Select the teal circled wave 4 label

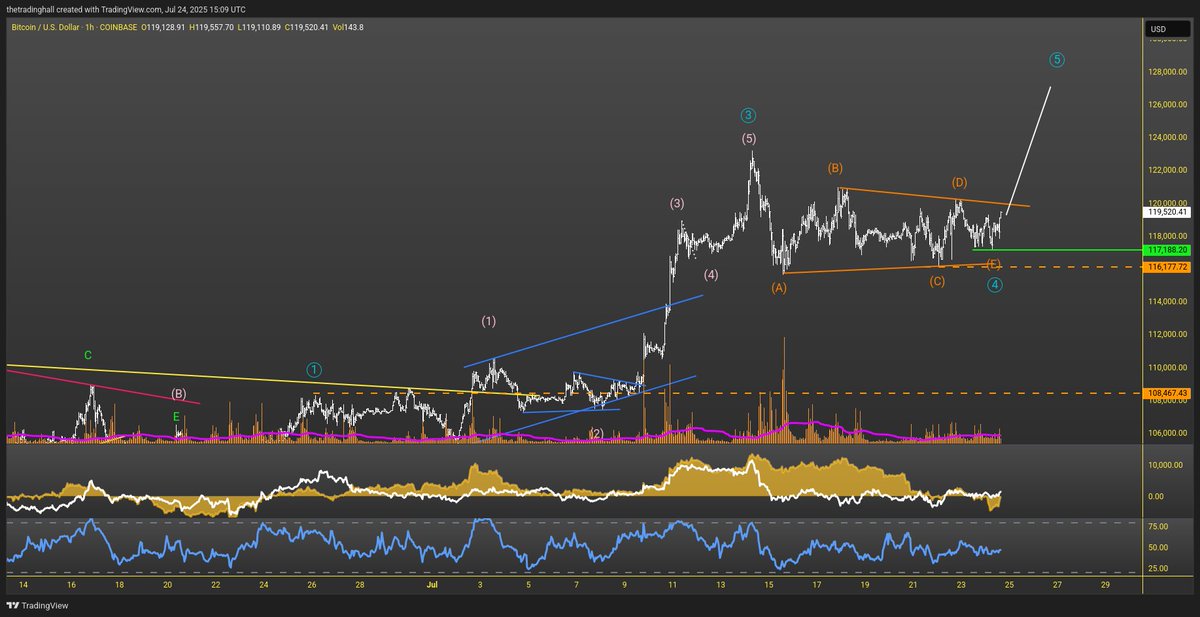pos(995,284)
